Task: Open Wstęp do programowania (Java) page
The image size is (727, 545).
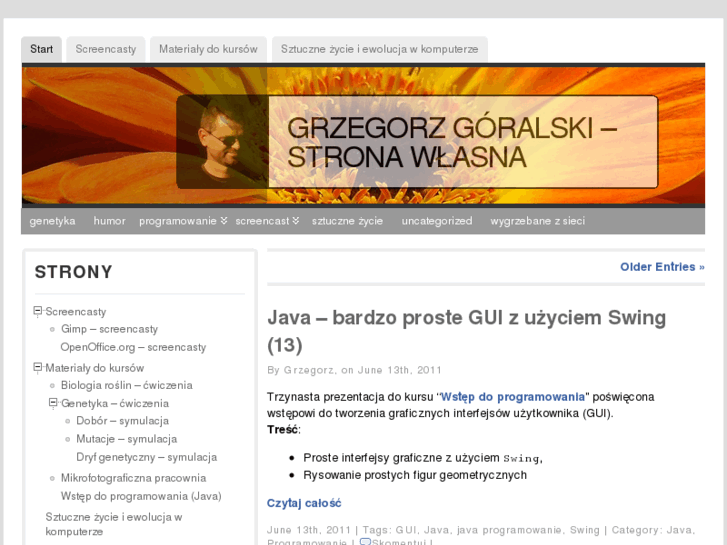Action: (x=141, y=496)
